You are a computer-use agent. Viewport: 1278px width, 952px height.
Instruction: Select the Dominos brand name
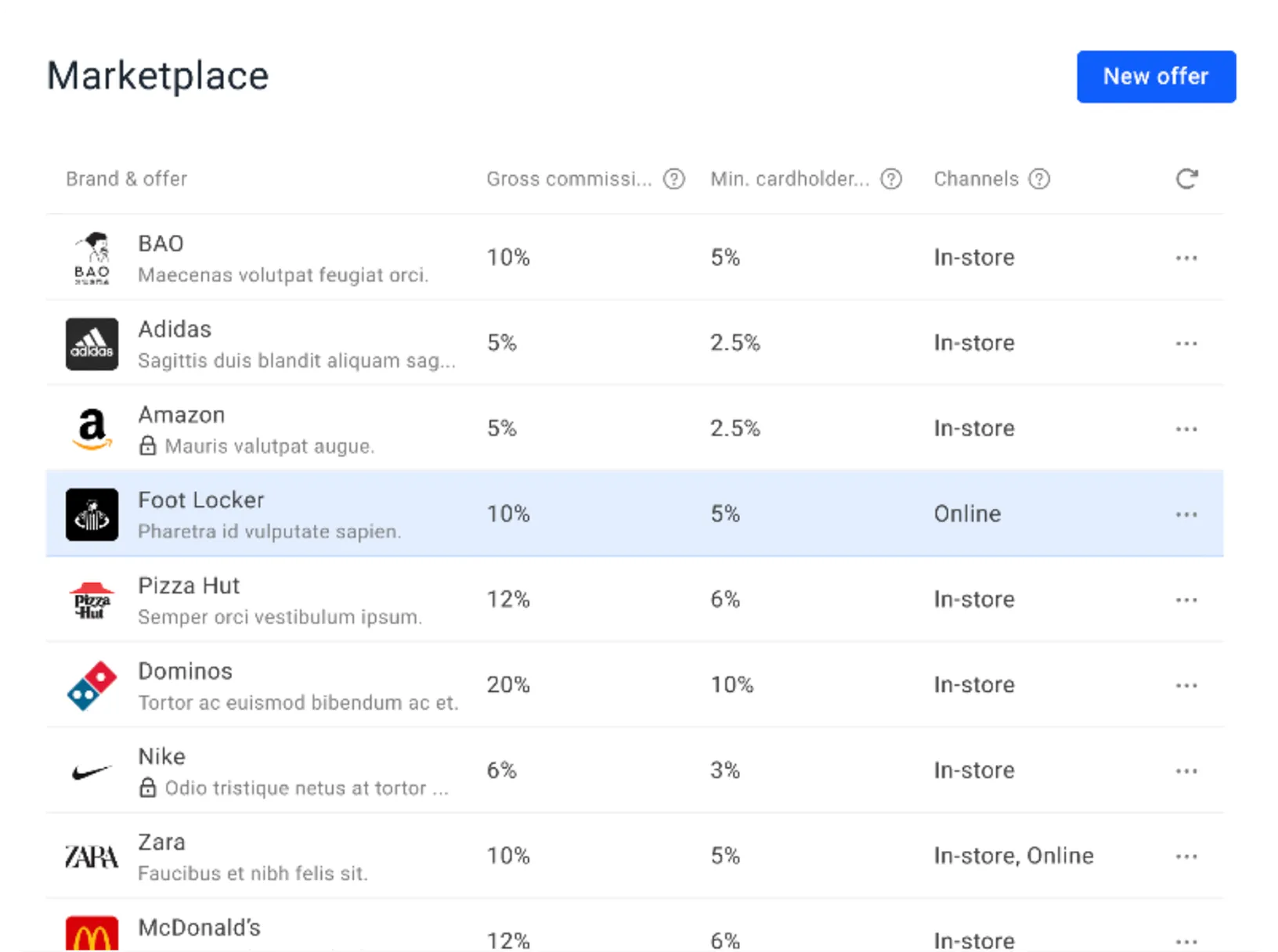(x=186, y=671)
